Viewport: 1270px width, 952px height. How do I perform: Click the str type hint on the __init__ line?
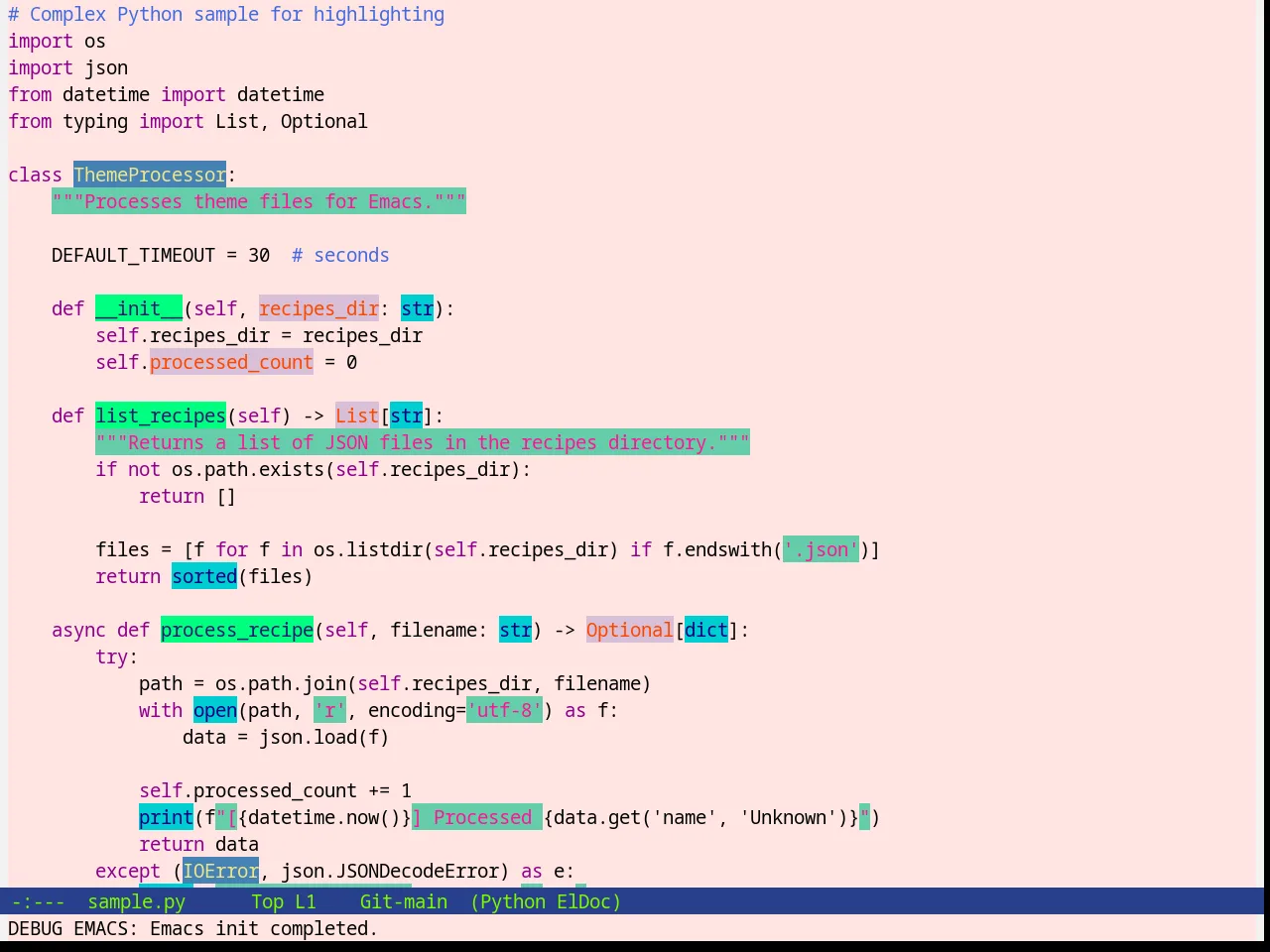tap(417, 308)
